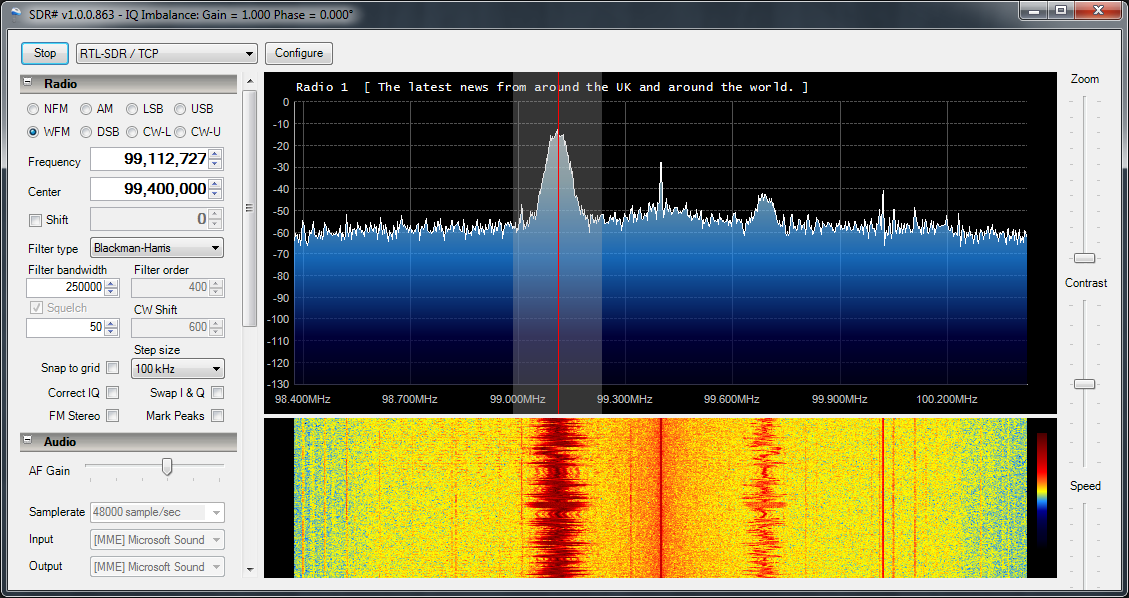Screen dimensions: 1129x598
Task: Click the left panel scroll down arrow
Action: [250, 569]
